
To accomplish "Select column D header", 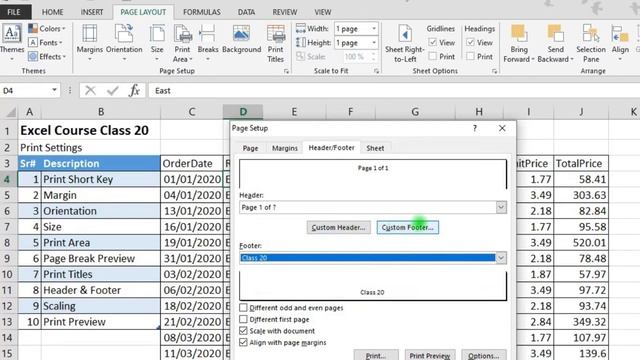I will [x=243, y=111].
